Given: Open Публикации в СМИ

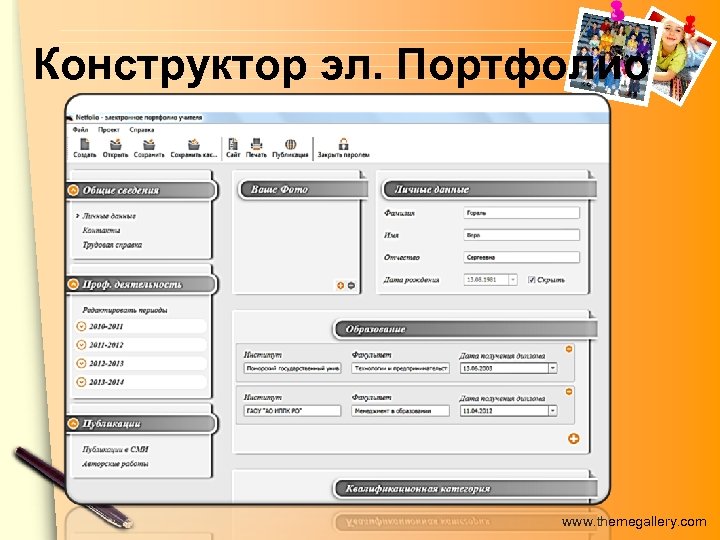Looking at the screenshot, I should click(115, 449).
